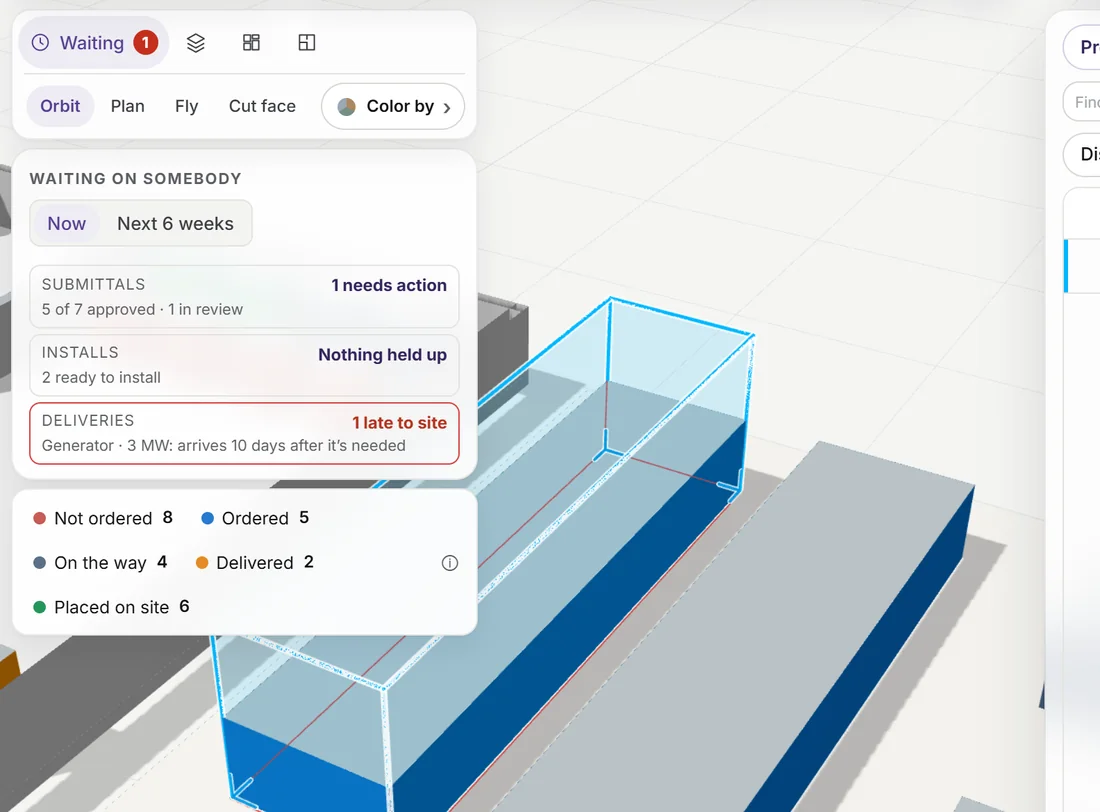1100x812 pixels.
Task: Click the '1 needs action' text
Action: tap(389, 285)
